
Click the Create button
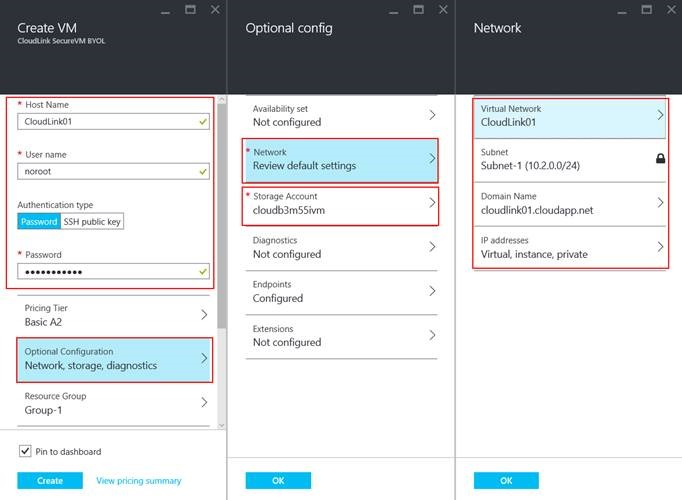pyautogui.click(x=50, y=481)
